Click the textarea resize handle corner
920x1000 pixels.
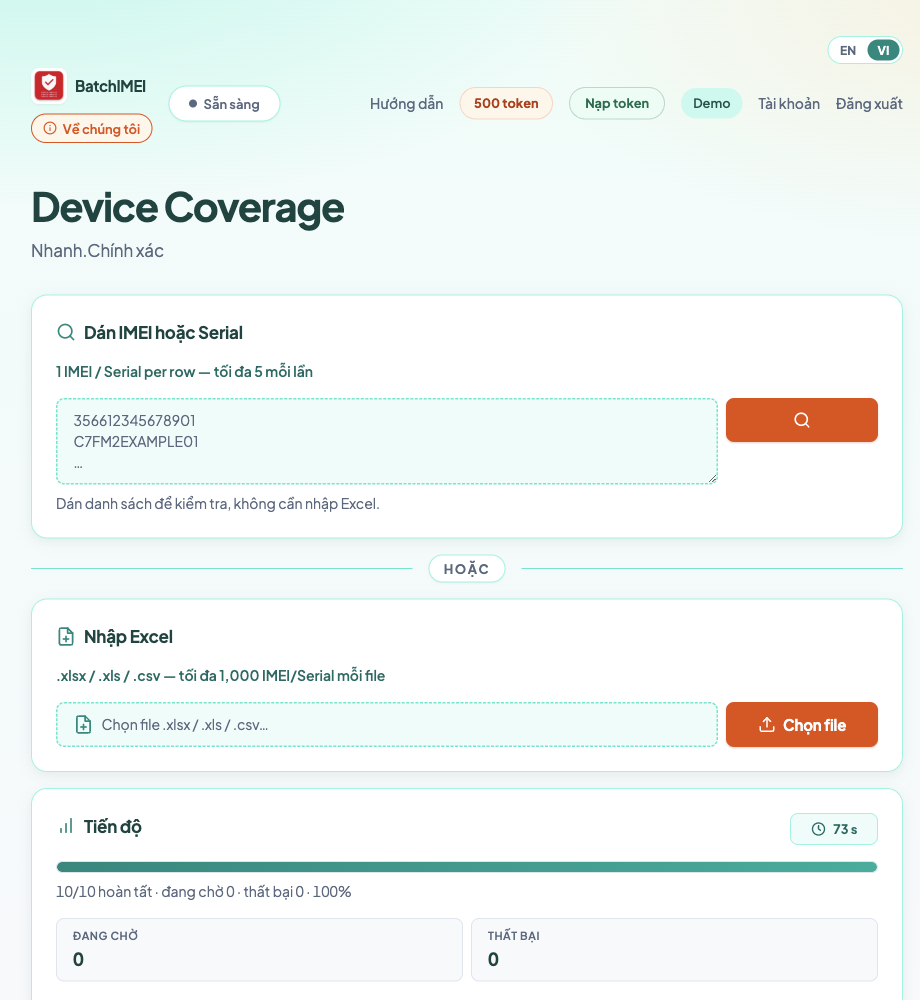pos(712,478)
